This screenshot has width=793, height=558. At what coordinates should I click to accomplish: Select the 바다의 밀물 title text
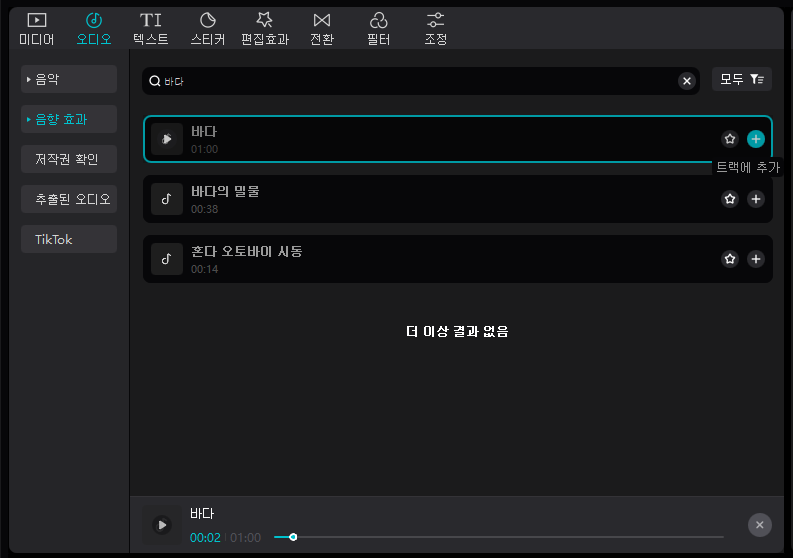(225, 192)
